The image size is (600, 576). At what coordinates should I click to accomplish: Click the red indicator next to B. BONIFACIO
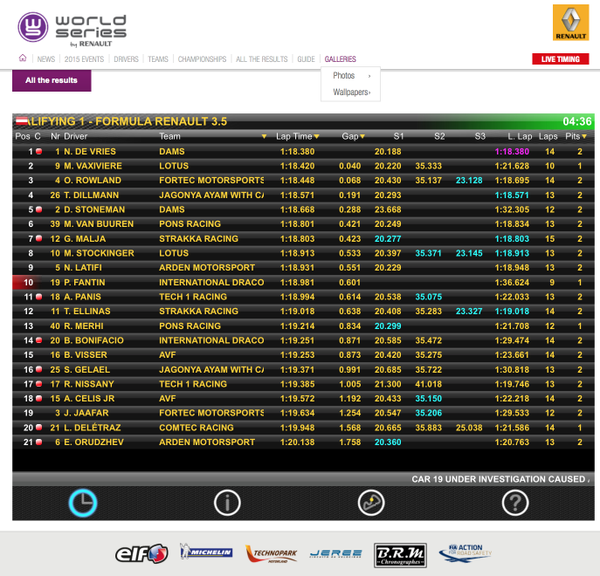click(39, 340)
